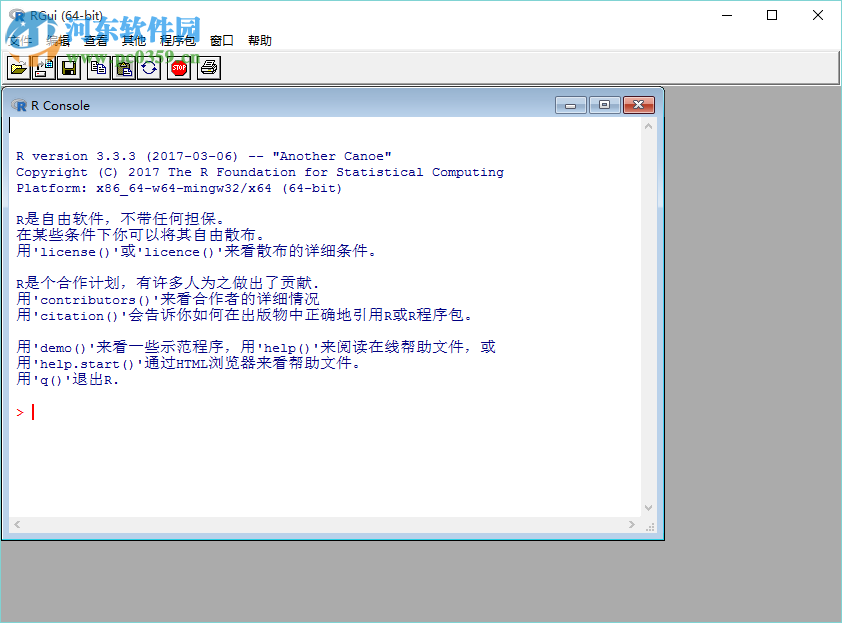Open the 帮助 menu

(258, 40)
